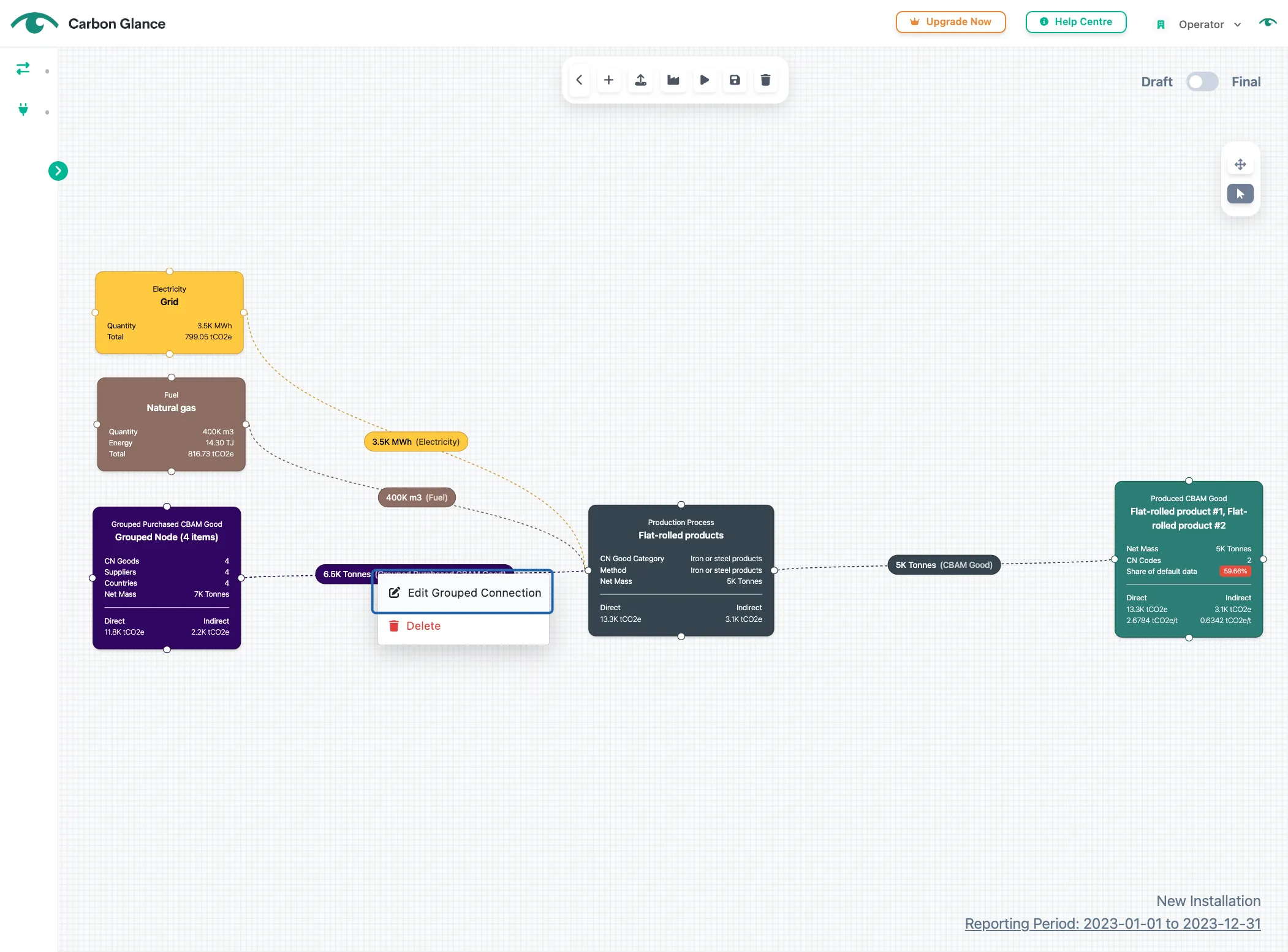This screenshot has height=952, width=1288.
Task: Open the Help Centre
Action: point(1076,22)
